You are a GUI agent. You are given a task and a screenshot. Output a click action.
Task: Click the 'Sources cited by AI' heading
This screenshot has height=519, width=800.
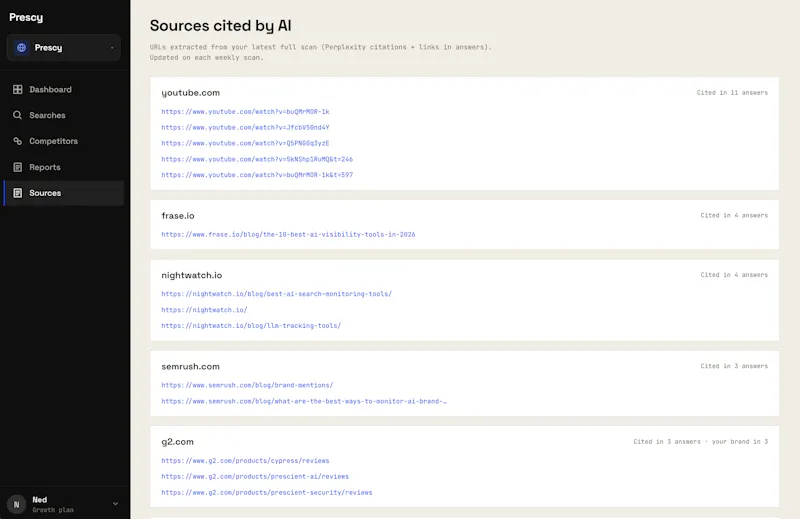220,26
